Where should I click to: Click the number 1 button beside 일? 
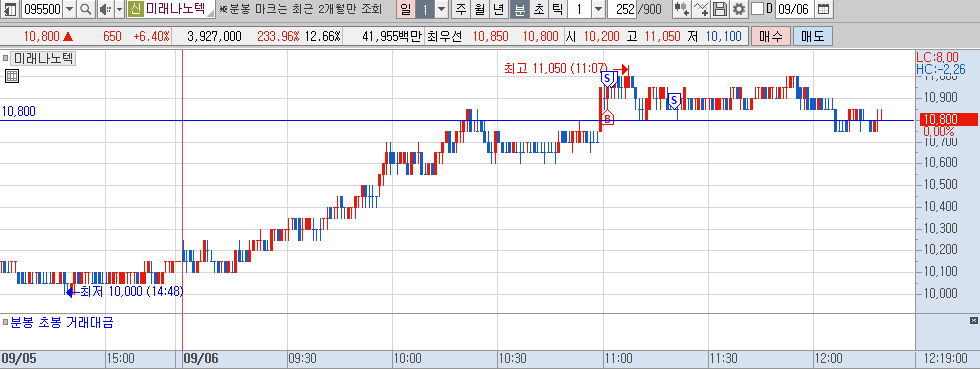425,9
